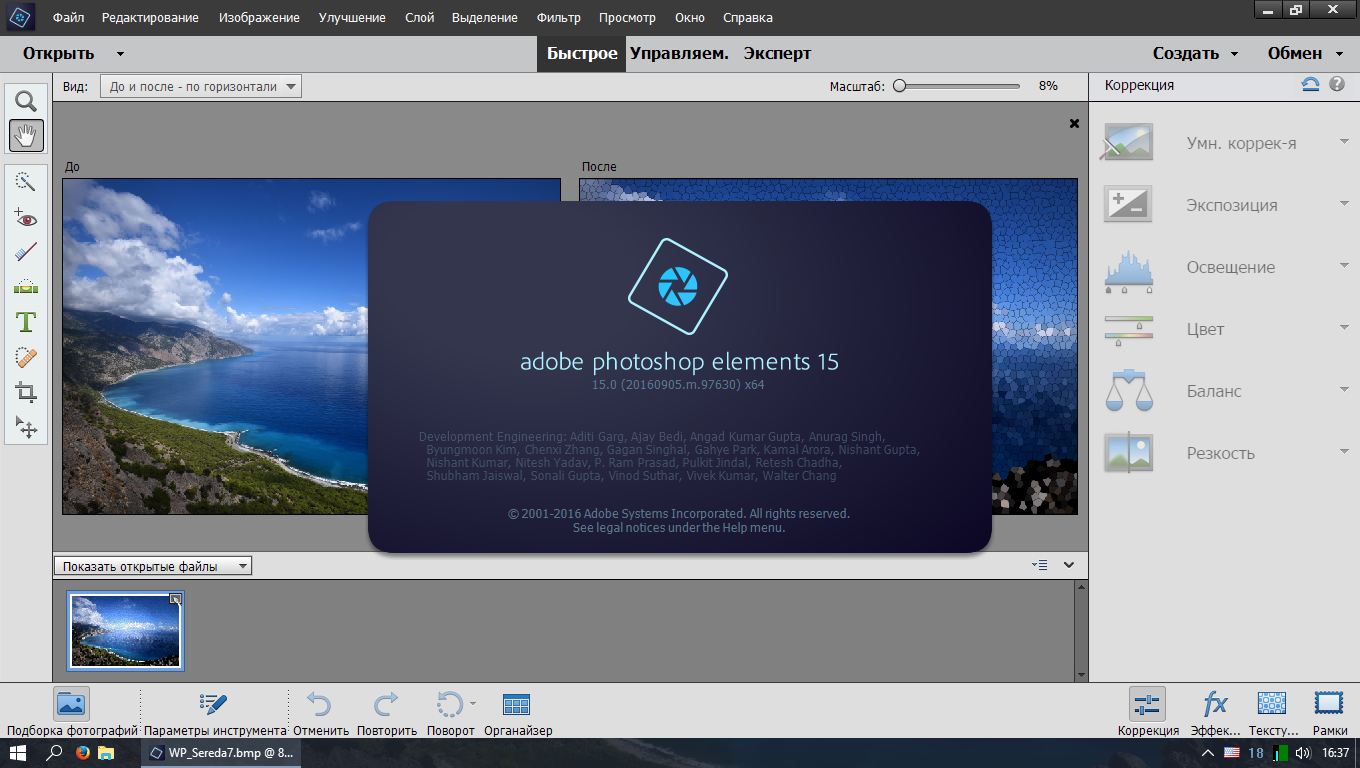
Task: Select the WP_Sereda7 thumbnail in photo bin
Action: pos(126,630)
